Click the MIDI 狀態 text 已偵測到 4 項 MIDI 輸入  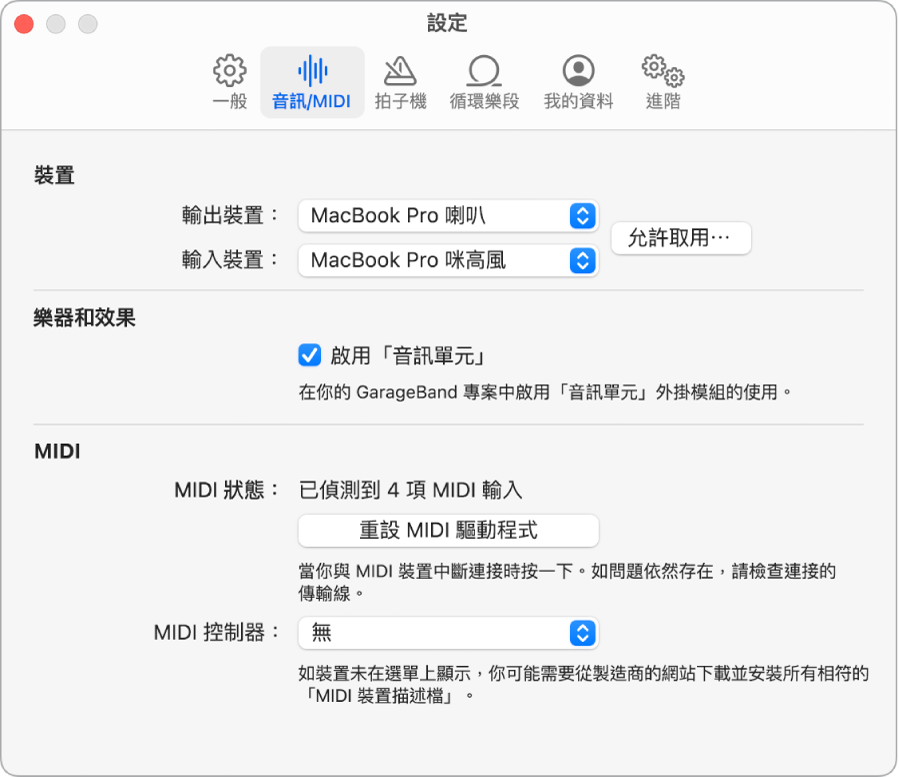[411, 490]
